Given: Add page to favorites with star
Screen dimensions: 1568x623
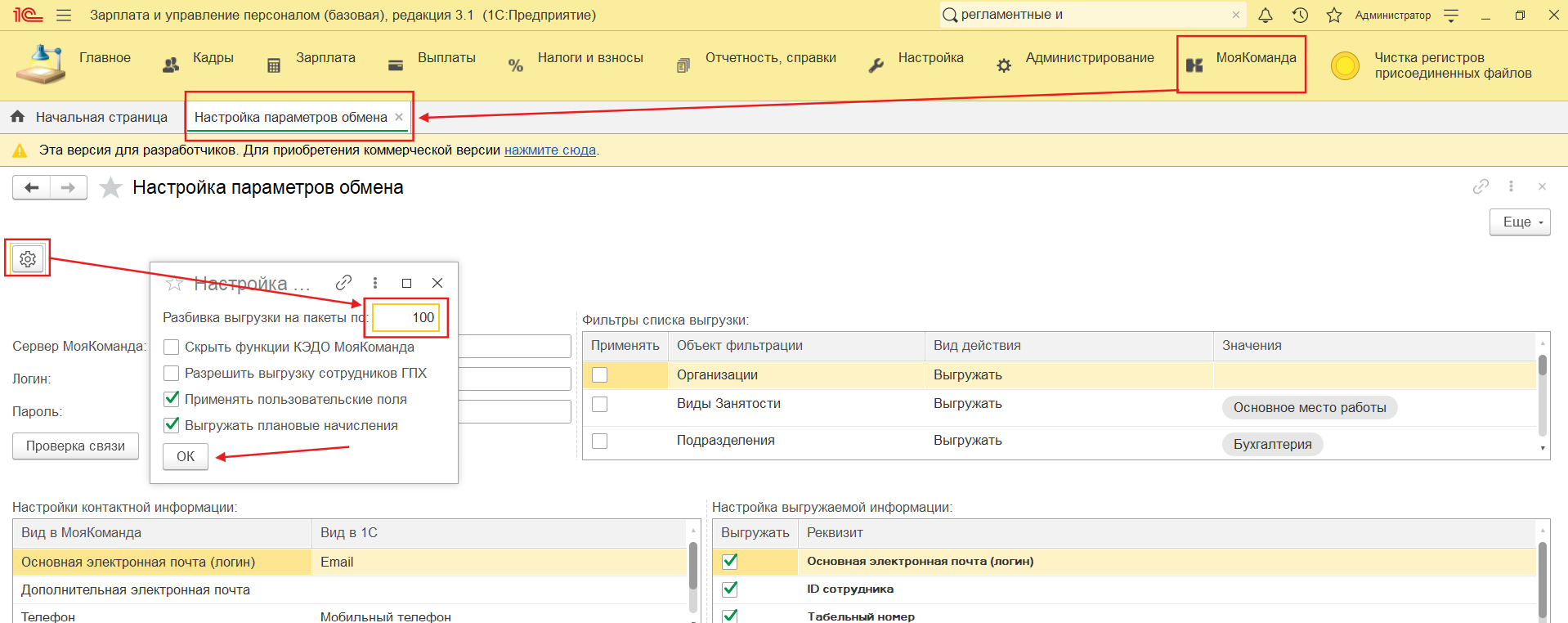Looking at the screenshot, I should [x=110, y=188].
